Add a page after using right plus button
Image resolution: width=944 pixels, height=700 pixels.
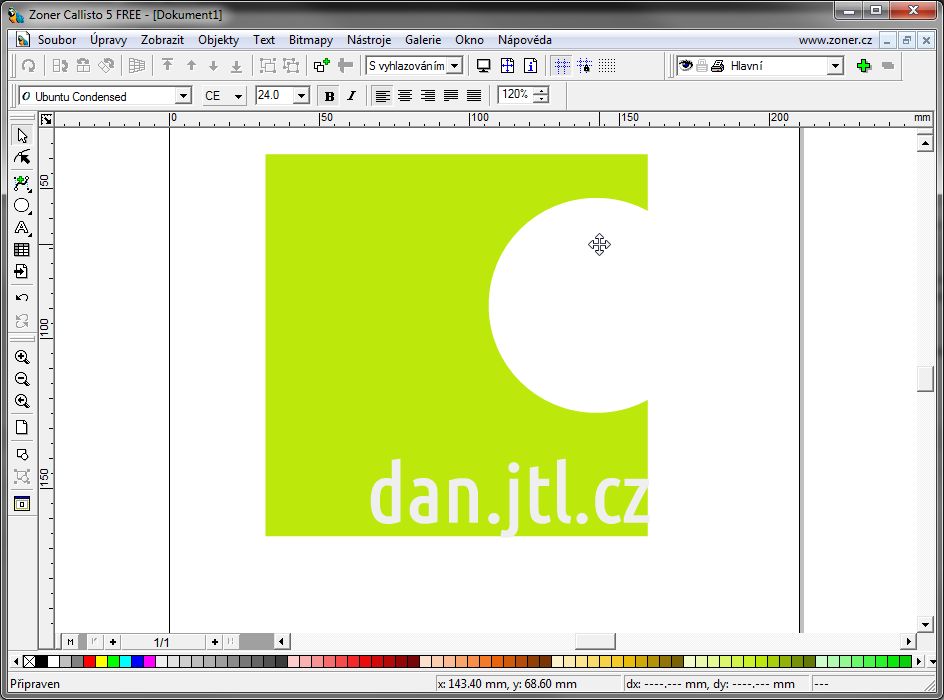point(215,642)
